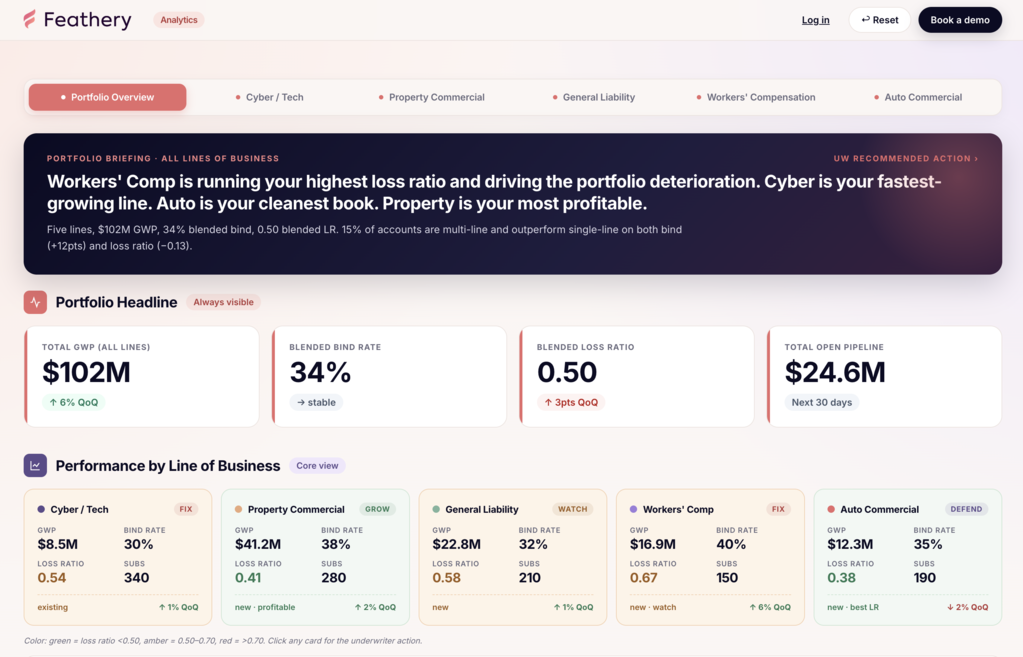
Task: Open the Blended Bind Rate 34% card
Action: point(389,377)
